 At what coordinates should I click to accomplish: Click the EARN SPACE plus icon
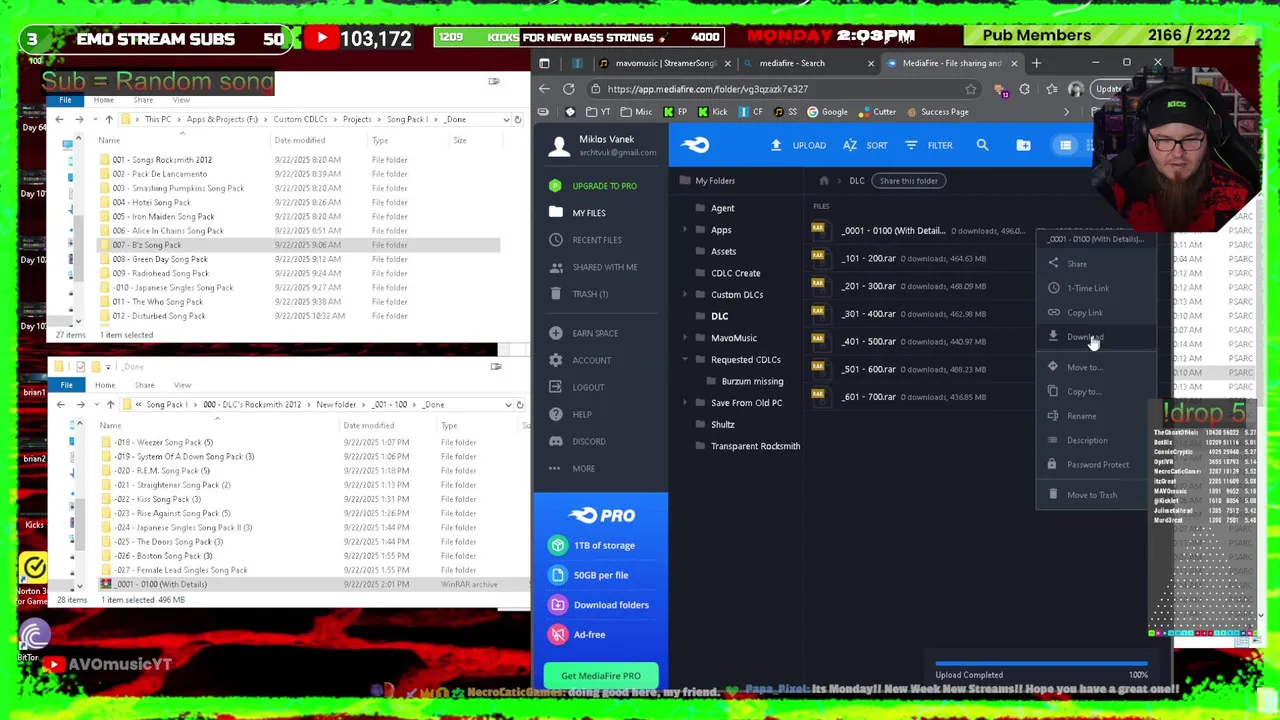click(556, 333)
